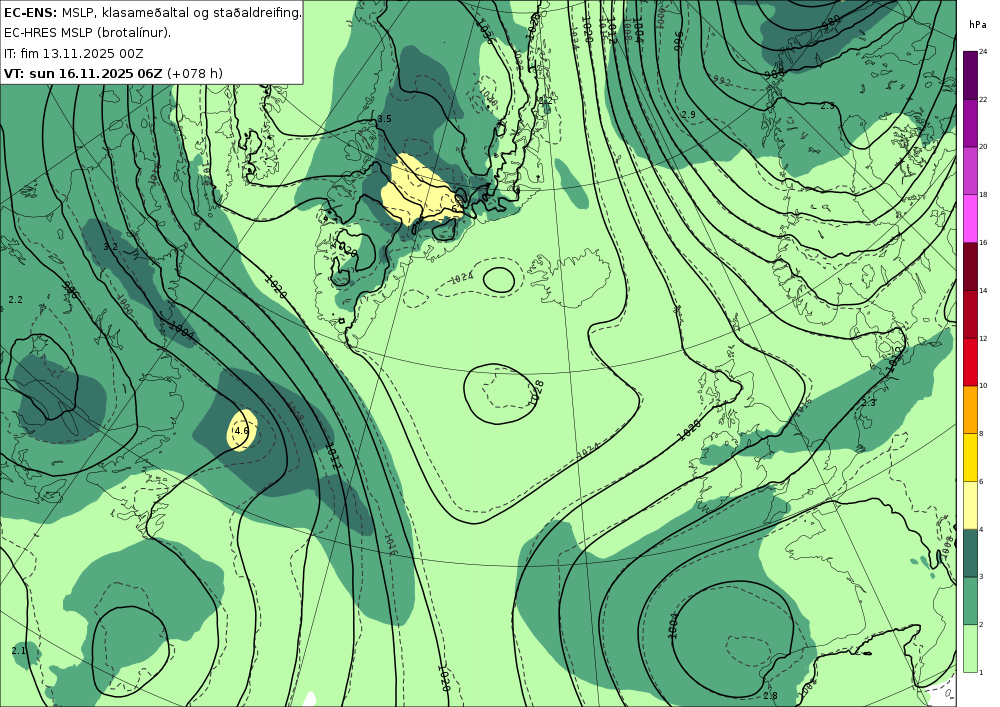Click the '1012' isobar label in the Atlantic
The image size is (1000, 707).
333,455
